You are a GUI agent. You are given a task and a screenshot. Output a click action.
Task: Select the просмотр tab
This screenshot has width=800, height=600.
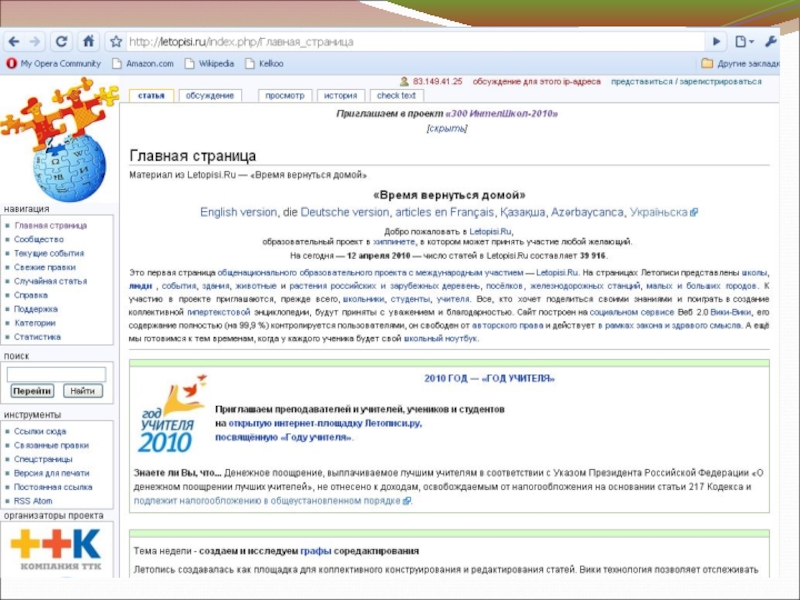point(285,96)
